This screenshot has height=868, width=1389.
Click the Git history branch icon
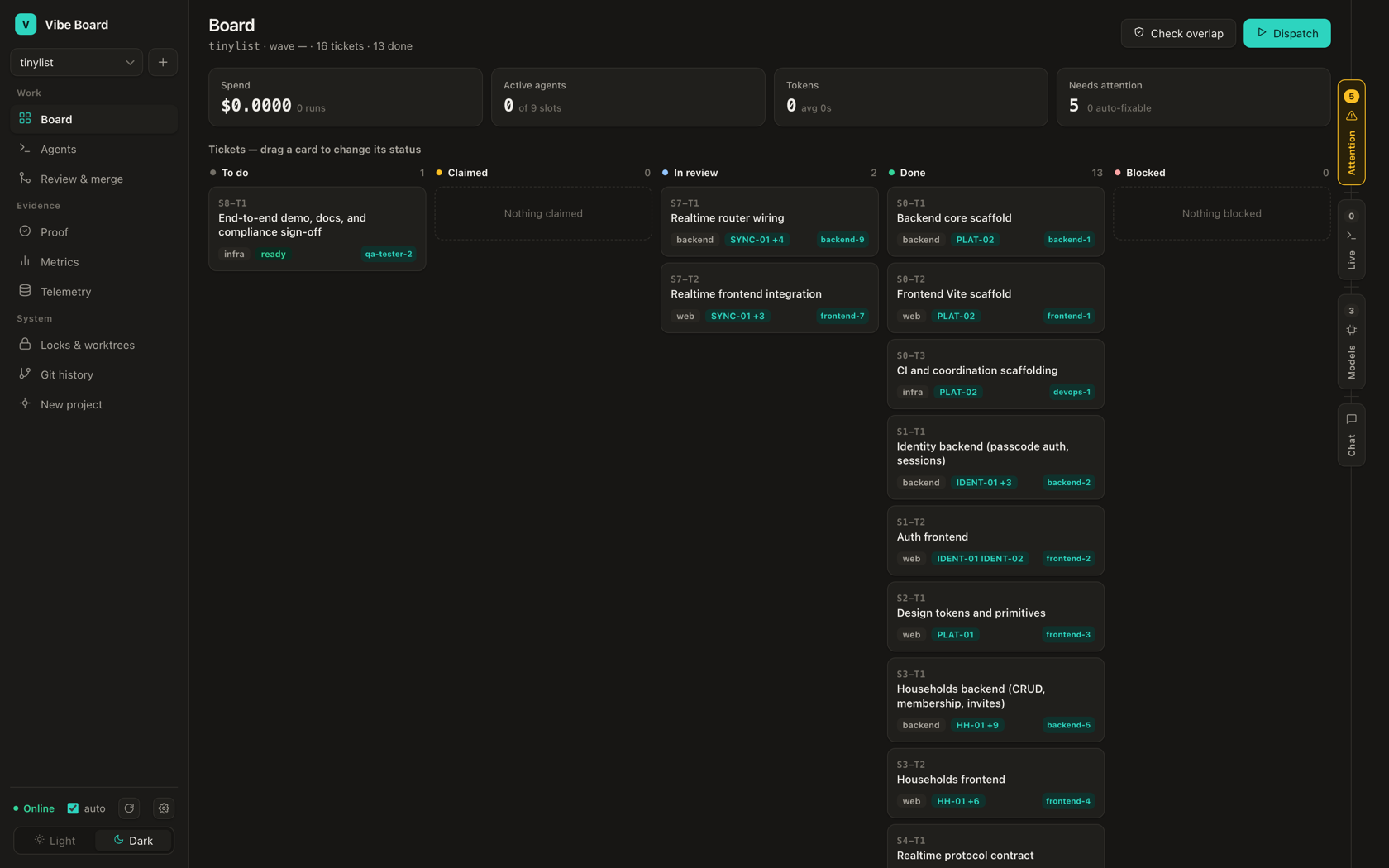25,374
